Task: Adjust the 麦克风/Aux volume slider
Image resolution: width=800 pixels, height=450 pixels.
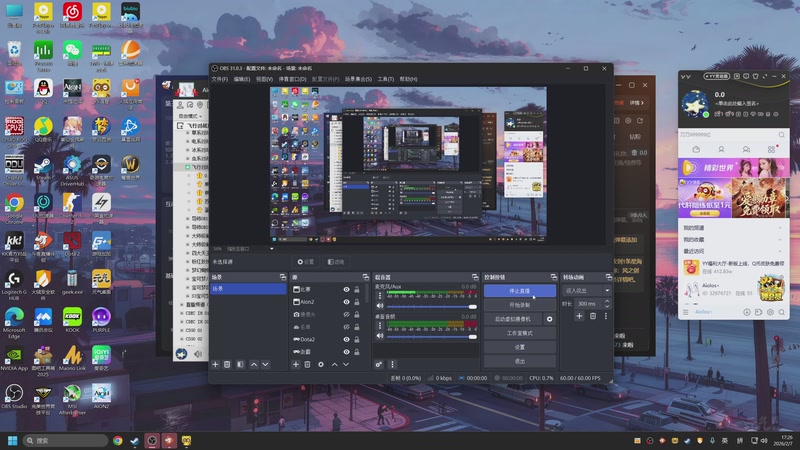Action: 430,305
